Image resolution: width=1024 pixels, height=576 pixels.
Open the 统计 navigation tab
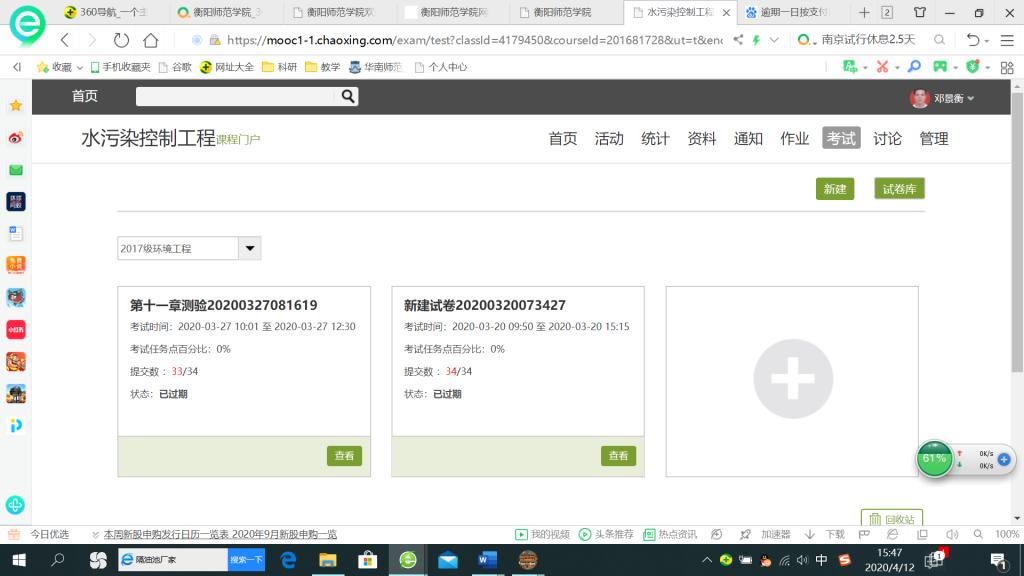pyautogui.click(x=655, y=139)
